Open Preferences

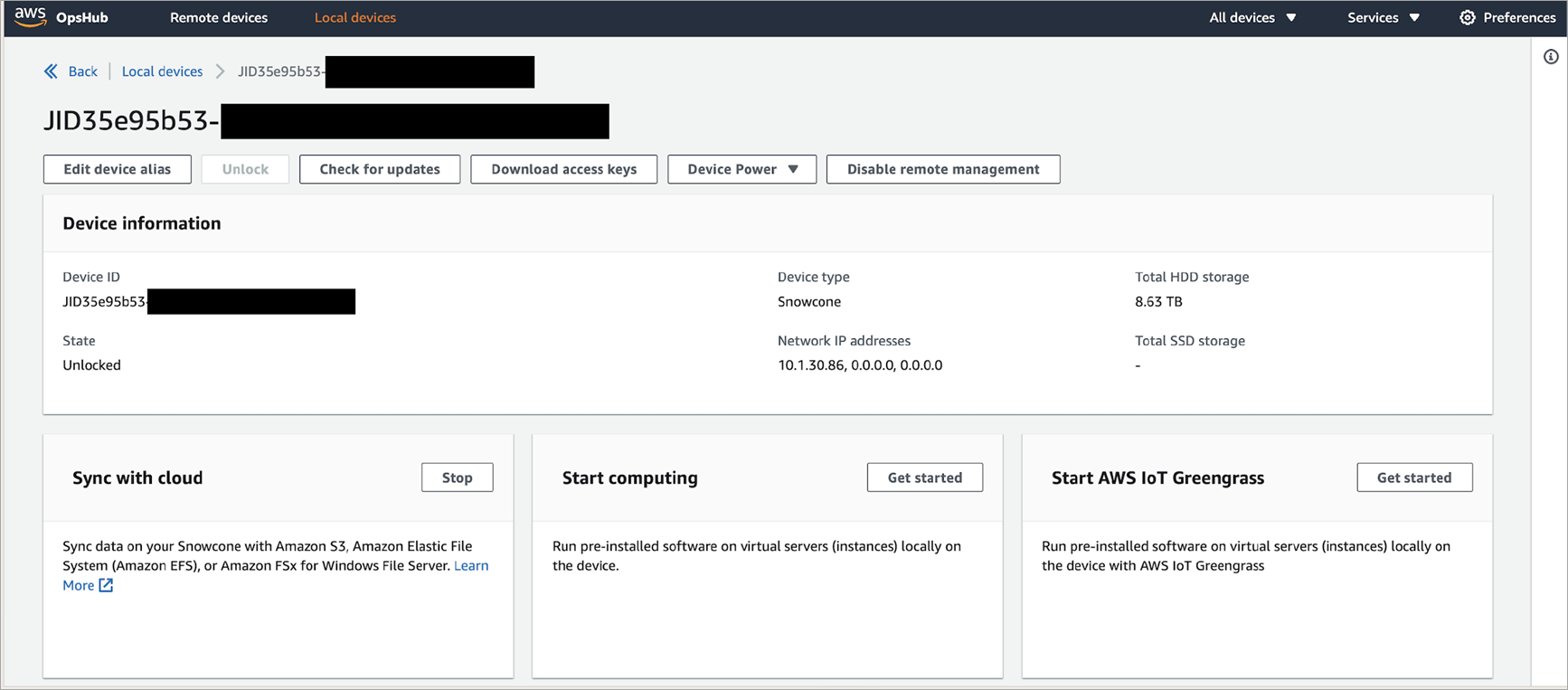coord(1507,17)
